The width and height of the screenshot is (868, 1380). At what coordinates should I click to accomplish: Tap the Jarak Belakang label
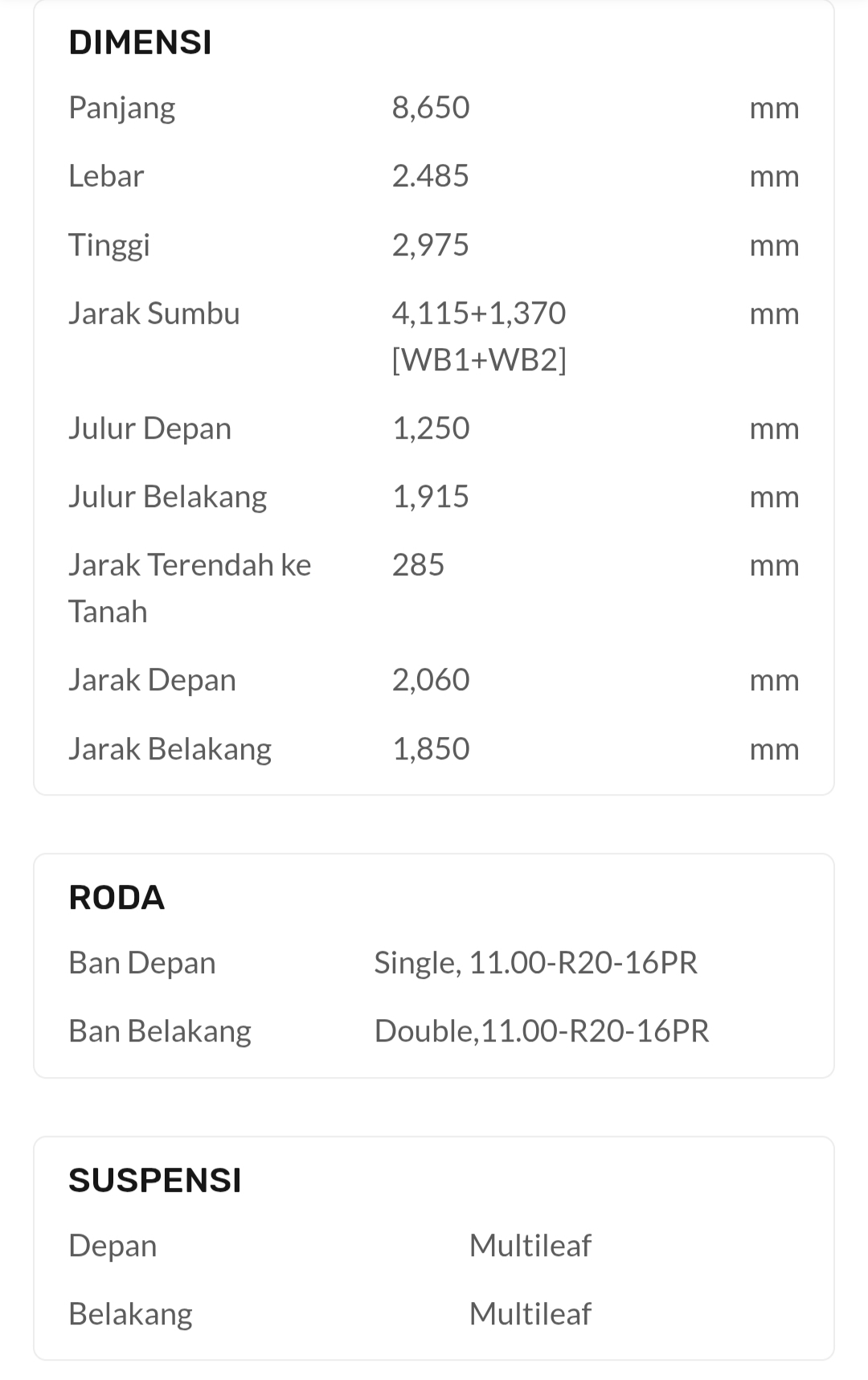click(x=170, y=749)
